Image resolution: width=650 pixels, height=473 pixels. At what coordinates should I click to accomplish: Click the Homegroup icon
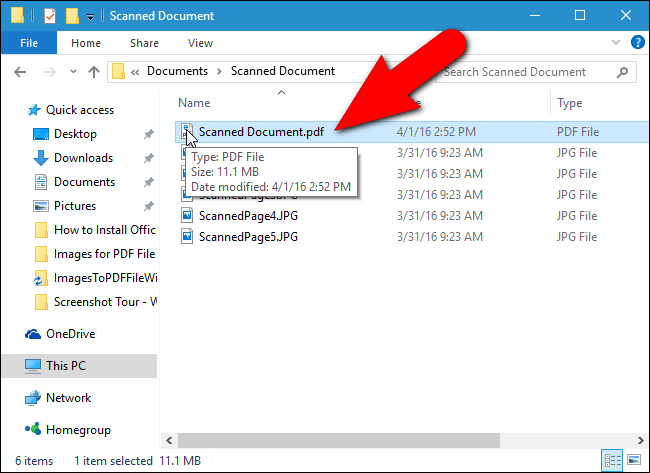33,429
